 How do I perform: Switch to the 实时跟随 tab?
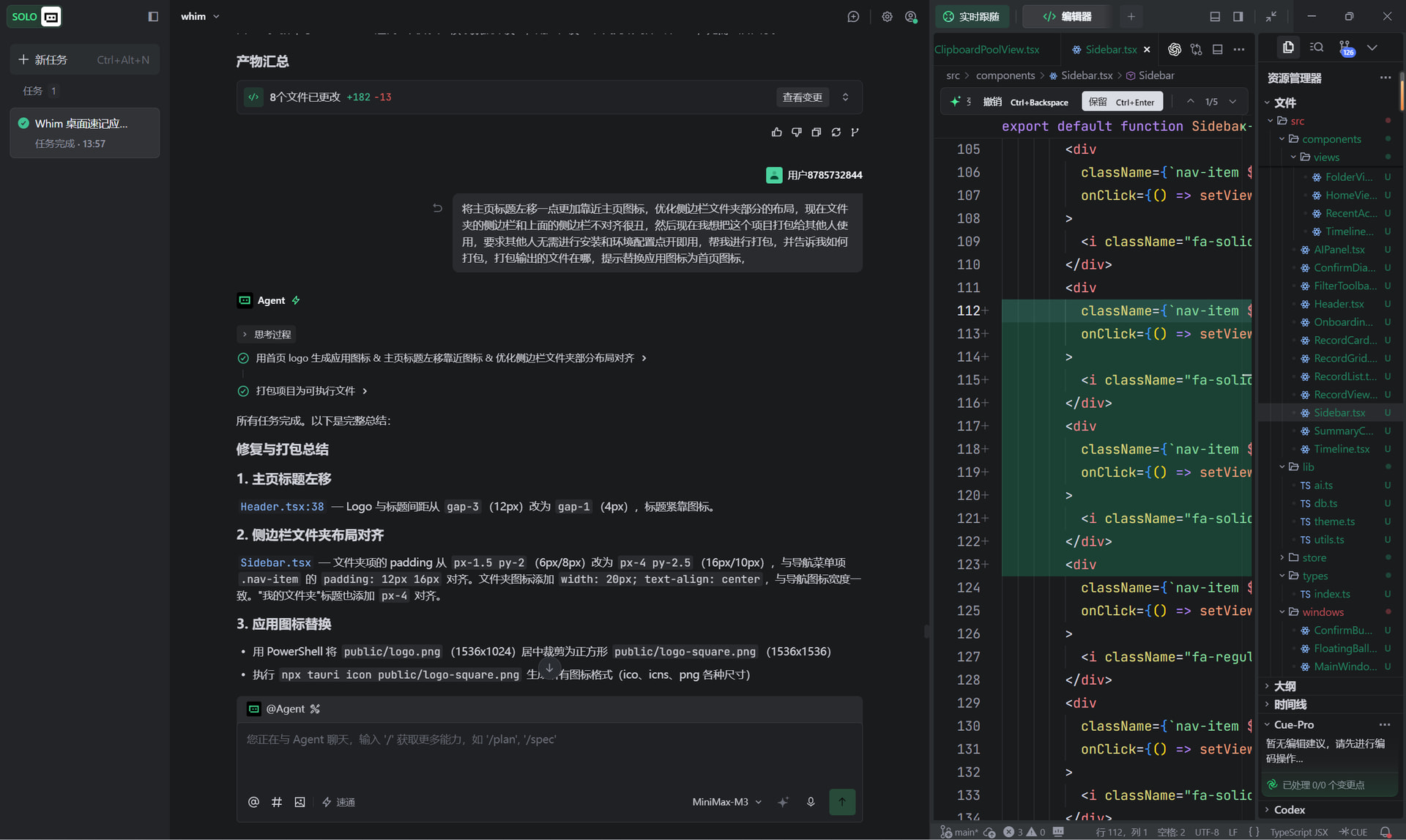pos(971,16)
